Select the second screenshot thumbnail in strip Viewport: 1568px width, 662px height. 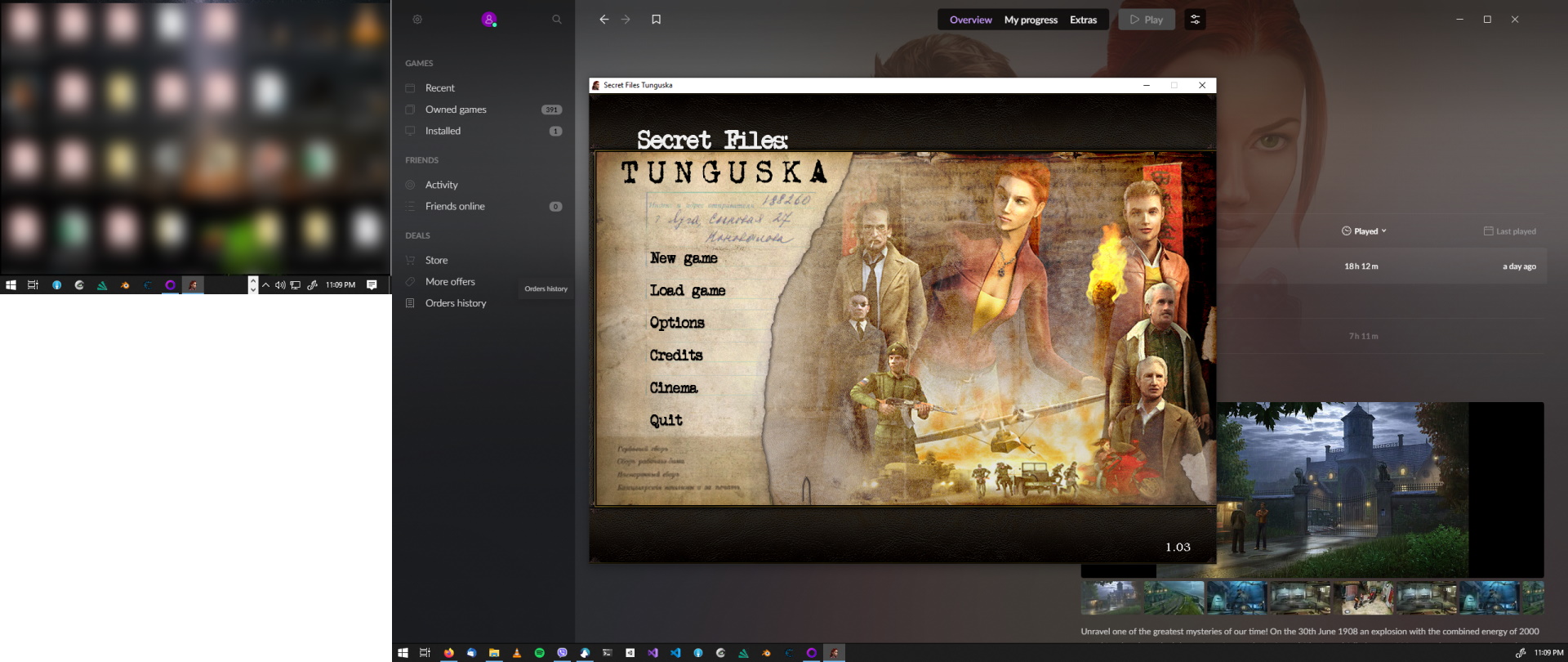point(1174,597)
